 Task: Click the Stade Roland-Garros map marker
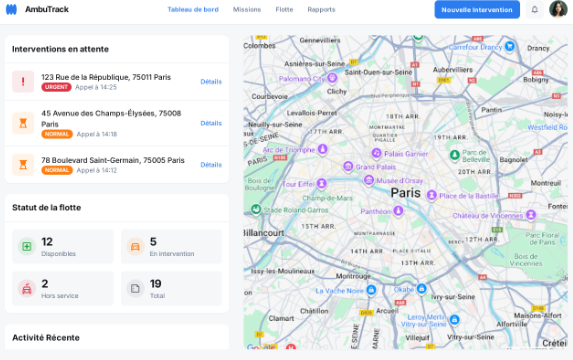pyautogui.click(x=256, y=209)
